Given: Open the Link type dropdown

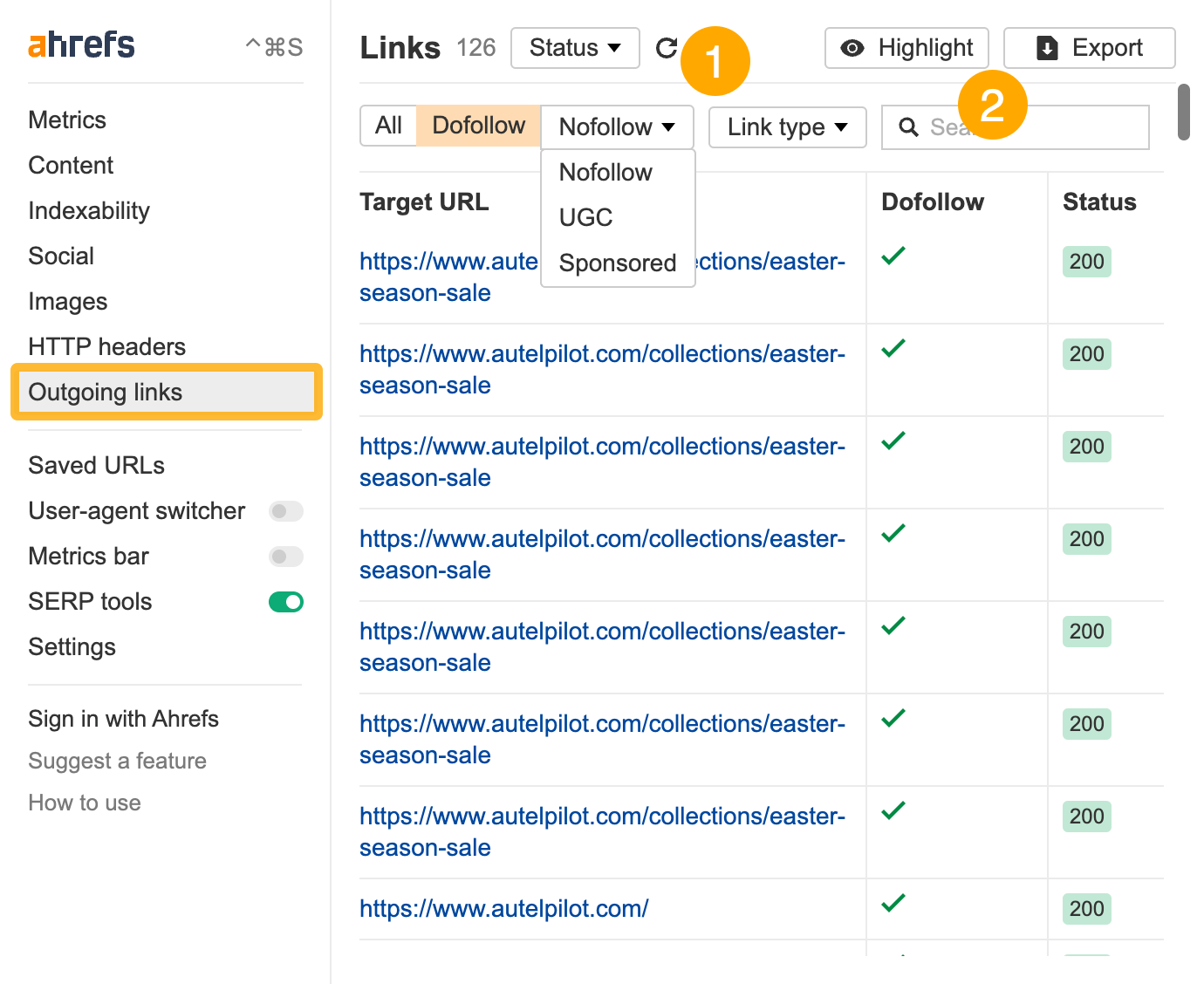Looking at the screenshot, I should coord(786,127).
